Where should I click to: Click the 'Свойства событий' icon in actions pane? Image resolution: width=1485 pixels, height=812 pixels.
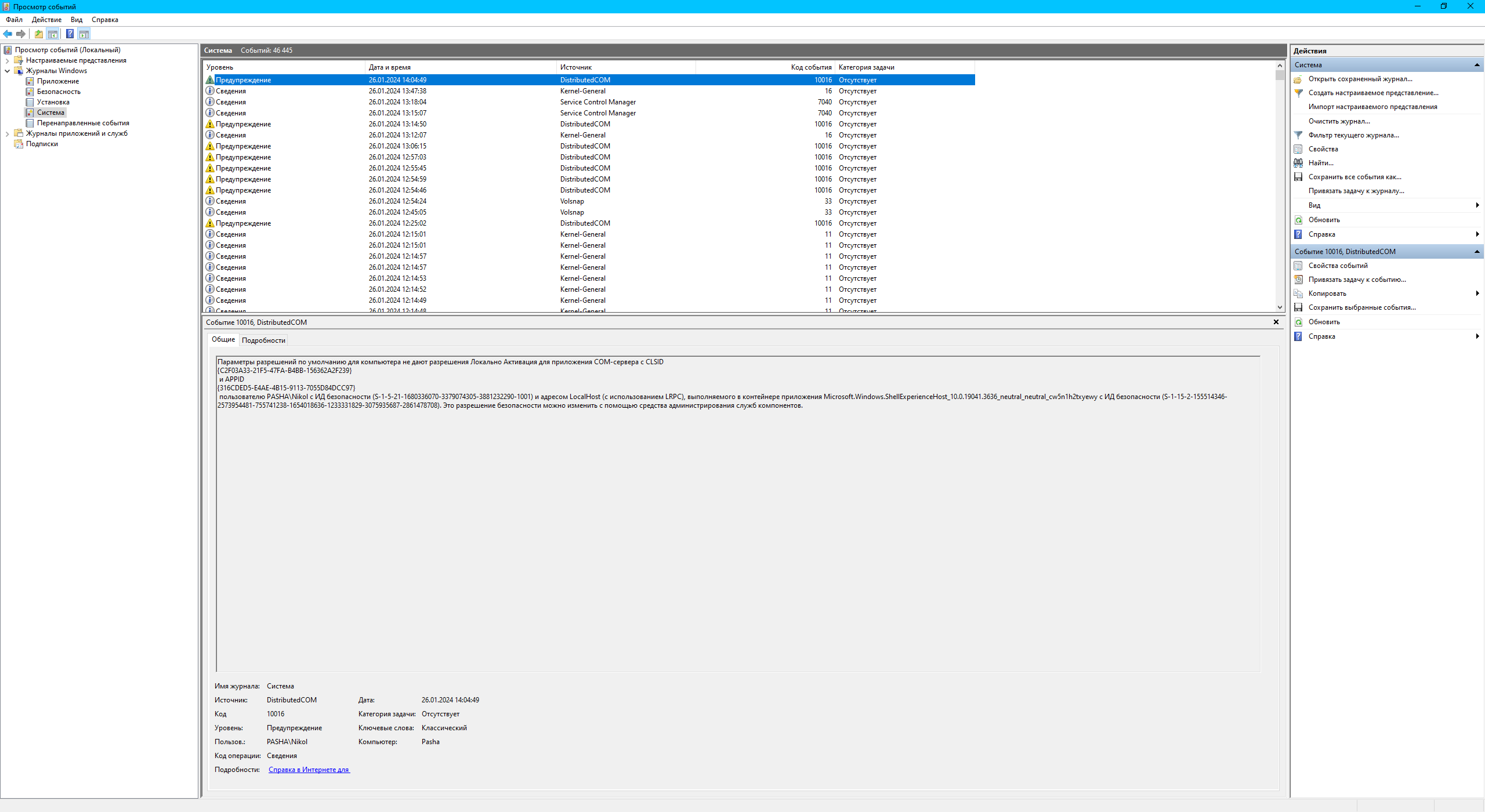point(1298,266)
